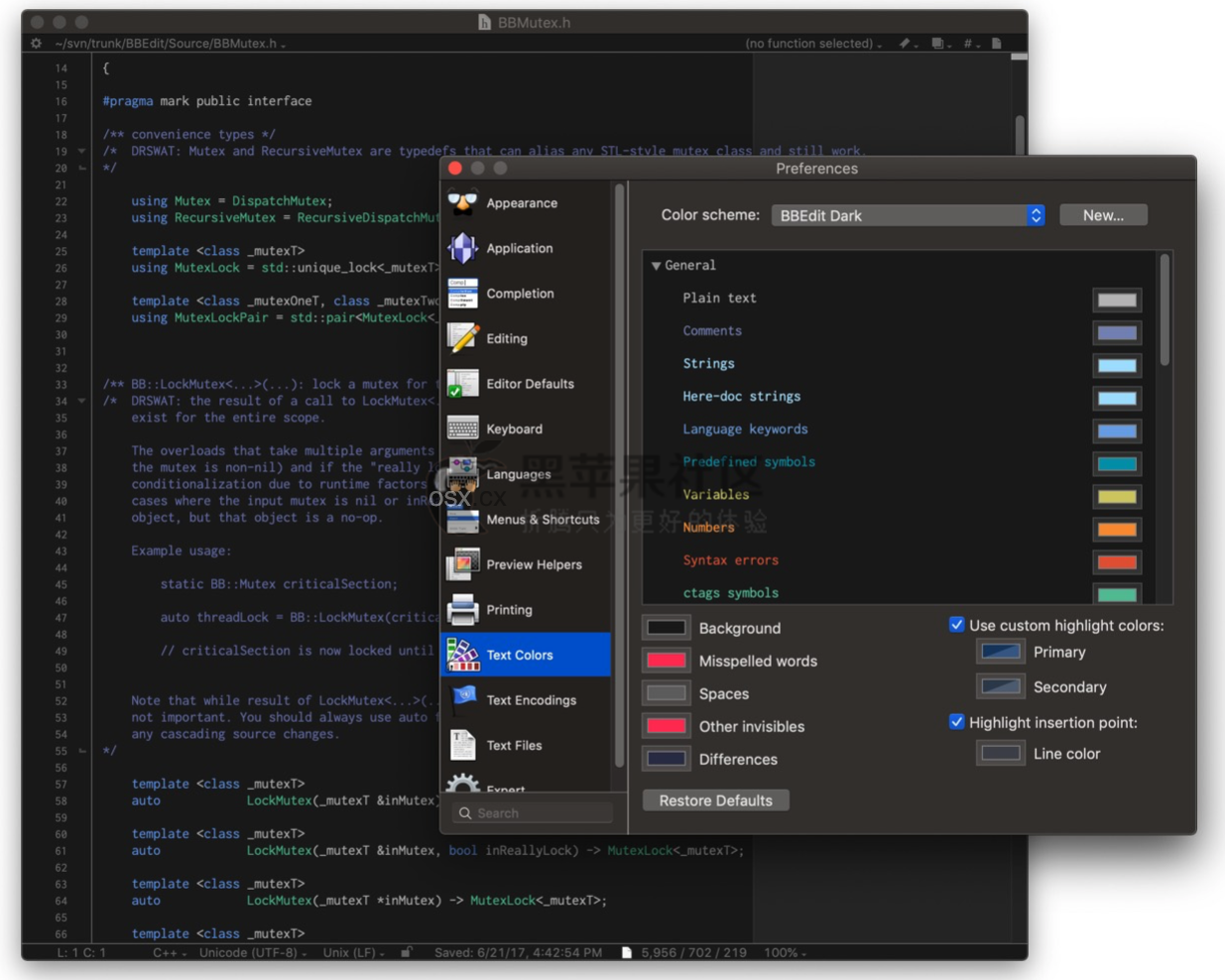Open the function selector popup menu
Screen dimensions: 1225x980
813,44
